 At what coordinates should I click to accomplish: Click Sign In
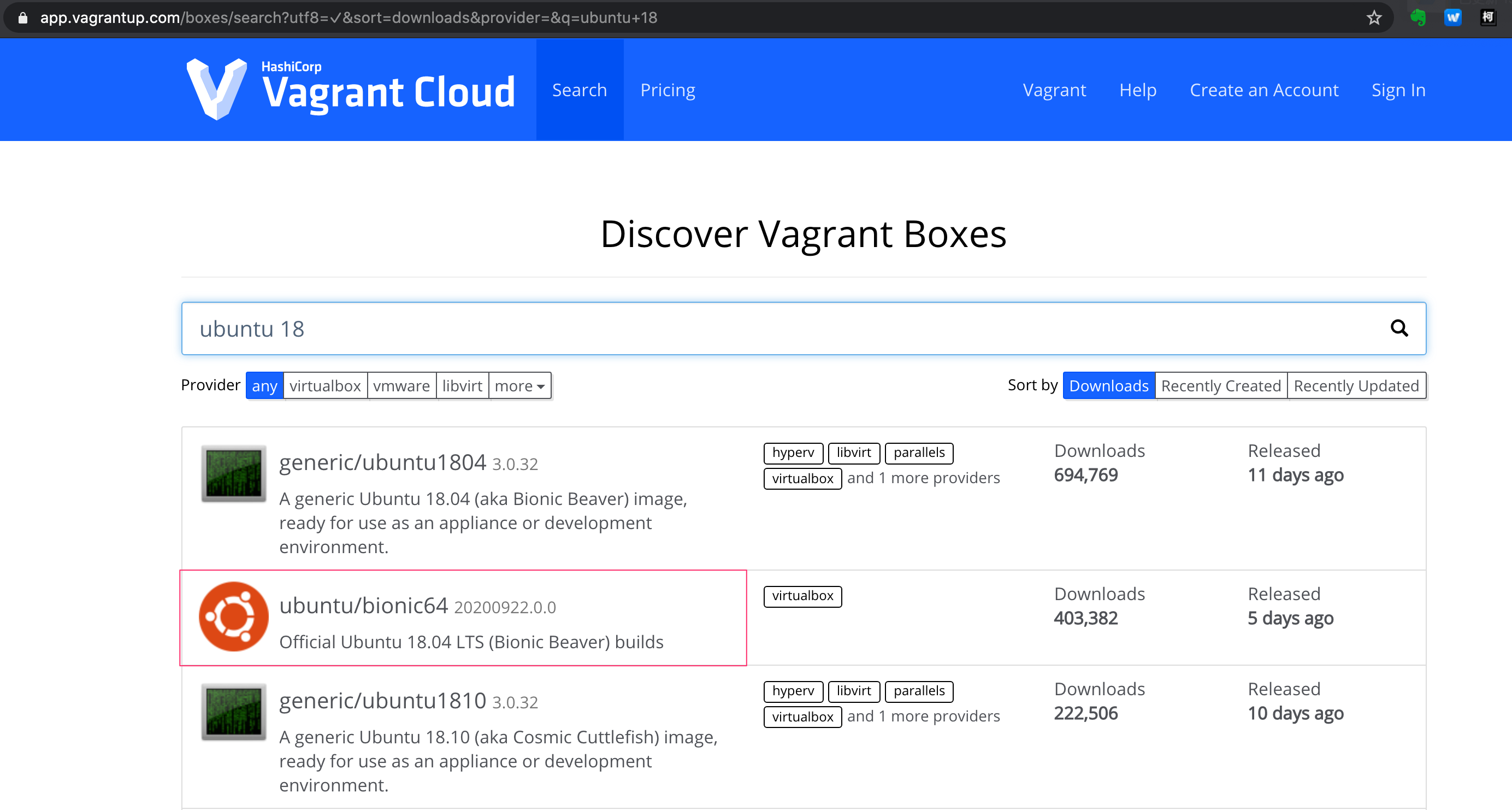click(1398, 90)
